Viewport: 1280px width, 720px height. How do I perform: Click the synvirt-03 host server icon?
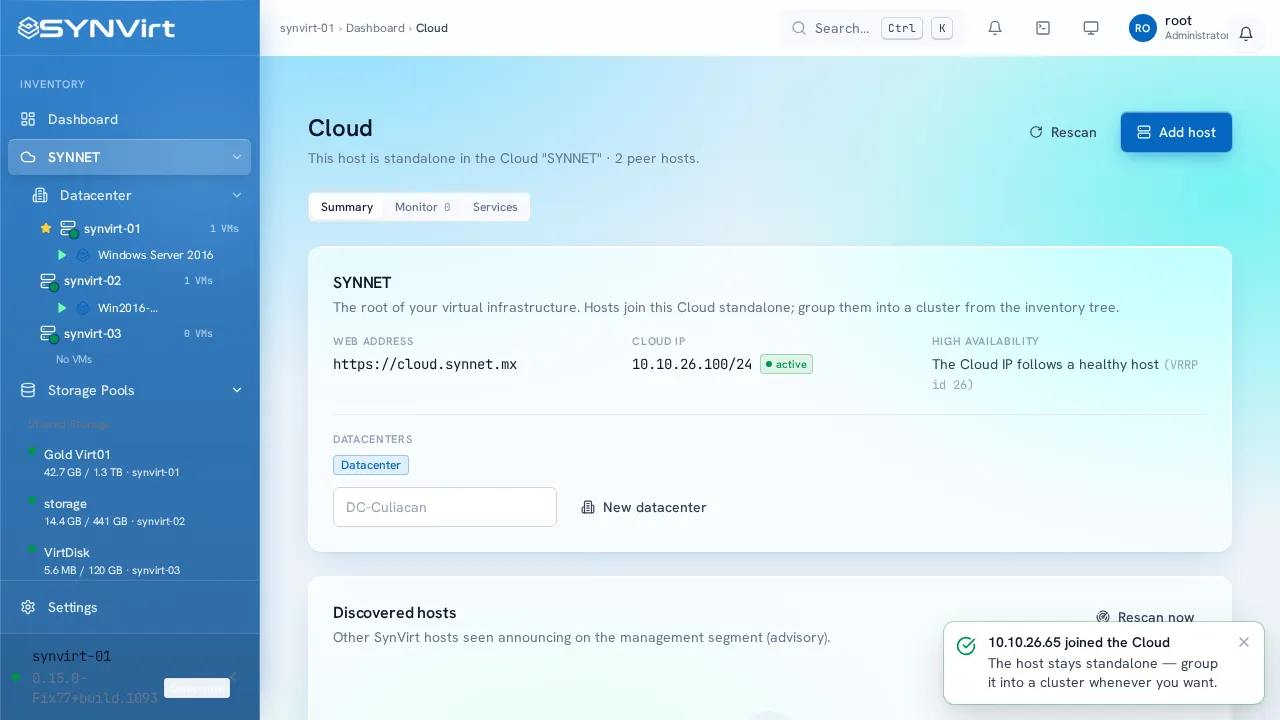tap(48, 333)
